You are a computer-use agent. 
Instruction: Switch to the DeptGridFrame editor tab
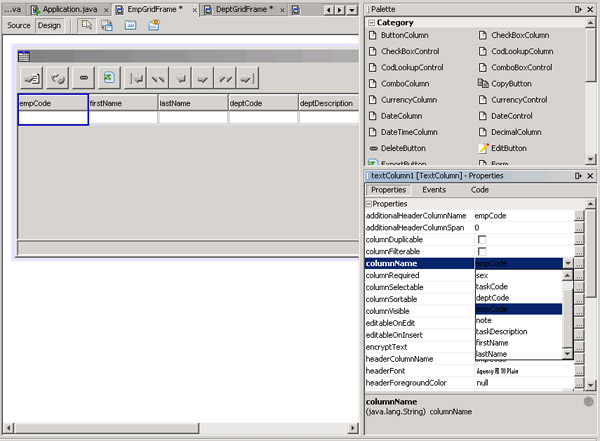point(244,9)
